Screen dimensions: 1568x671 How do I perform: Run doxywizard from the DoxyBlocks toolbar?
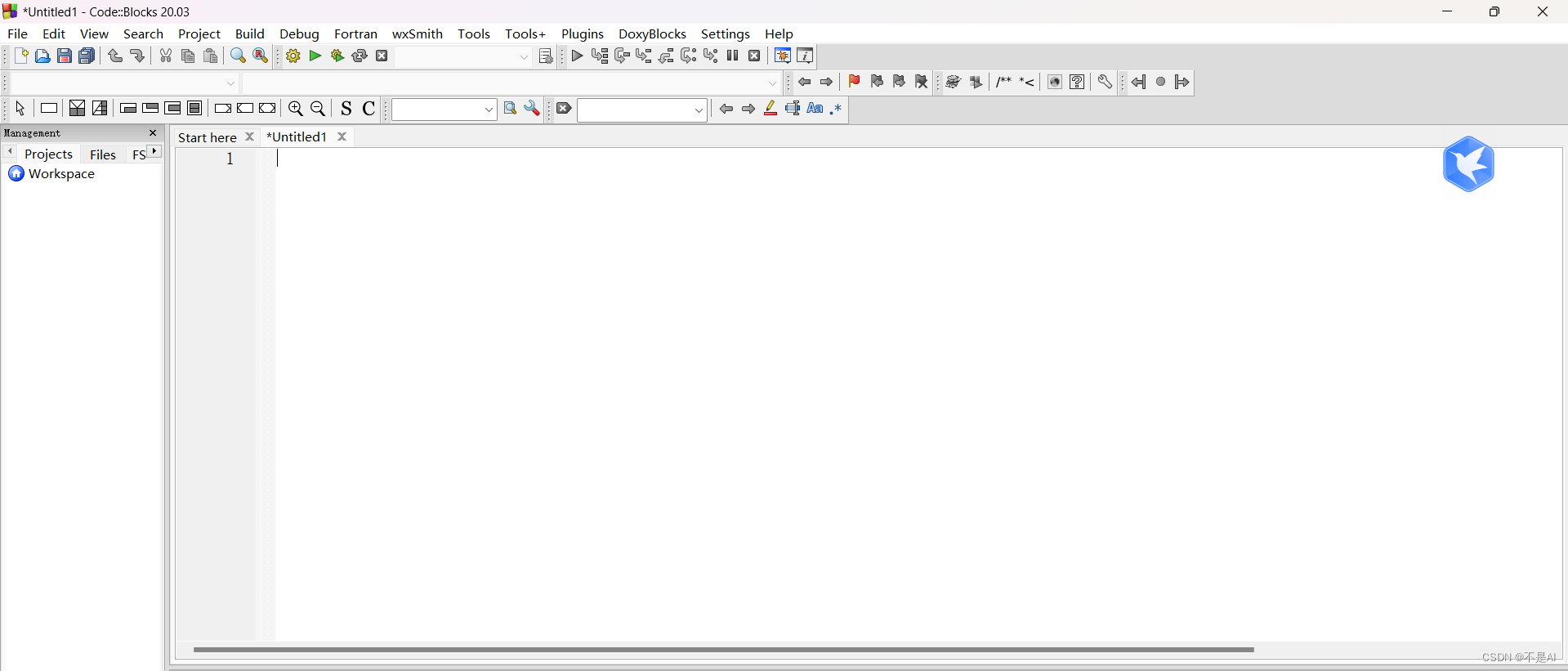pyautogui.click(x=953, y=83)
